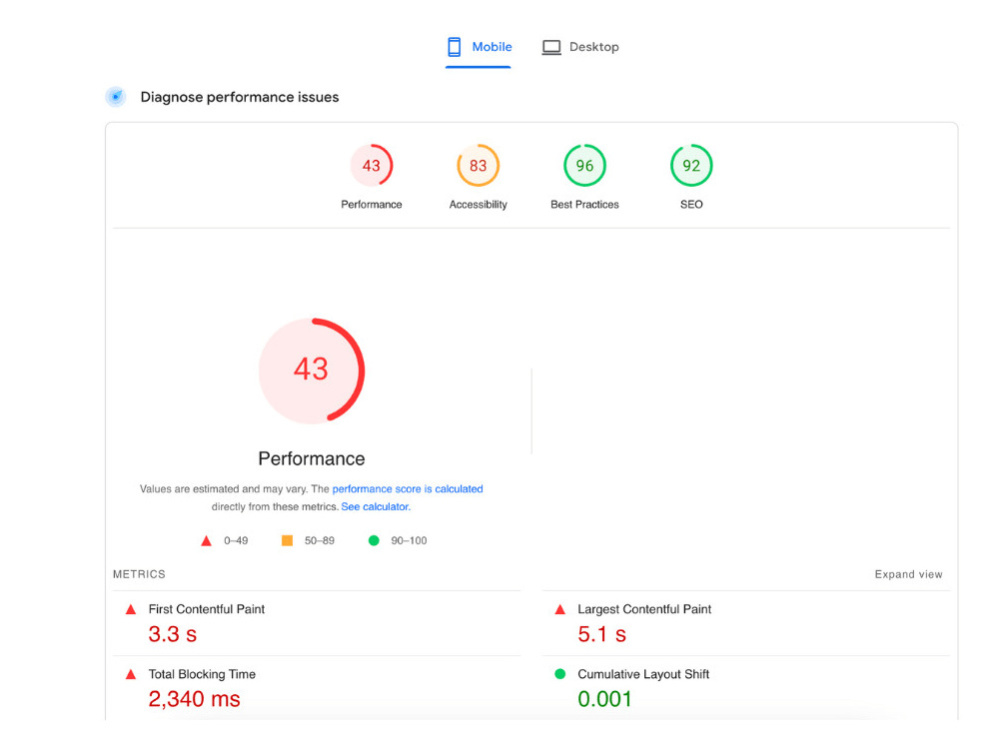Click the SEO label under the gauge
The height and width of the screenshot is (749, 1000).
point(691,204)
